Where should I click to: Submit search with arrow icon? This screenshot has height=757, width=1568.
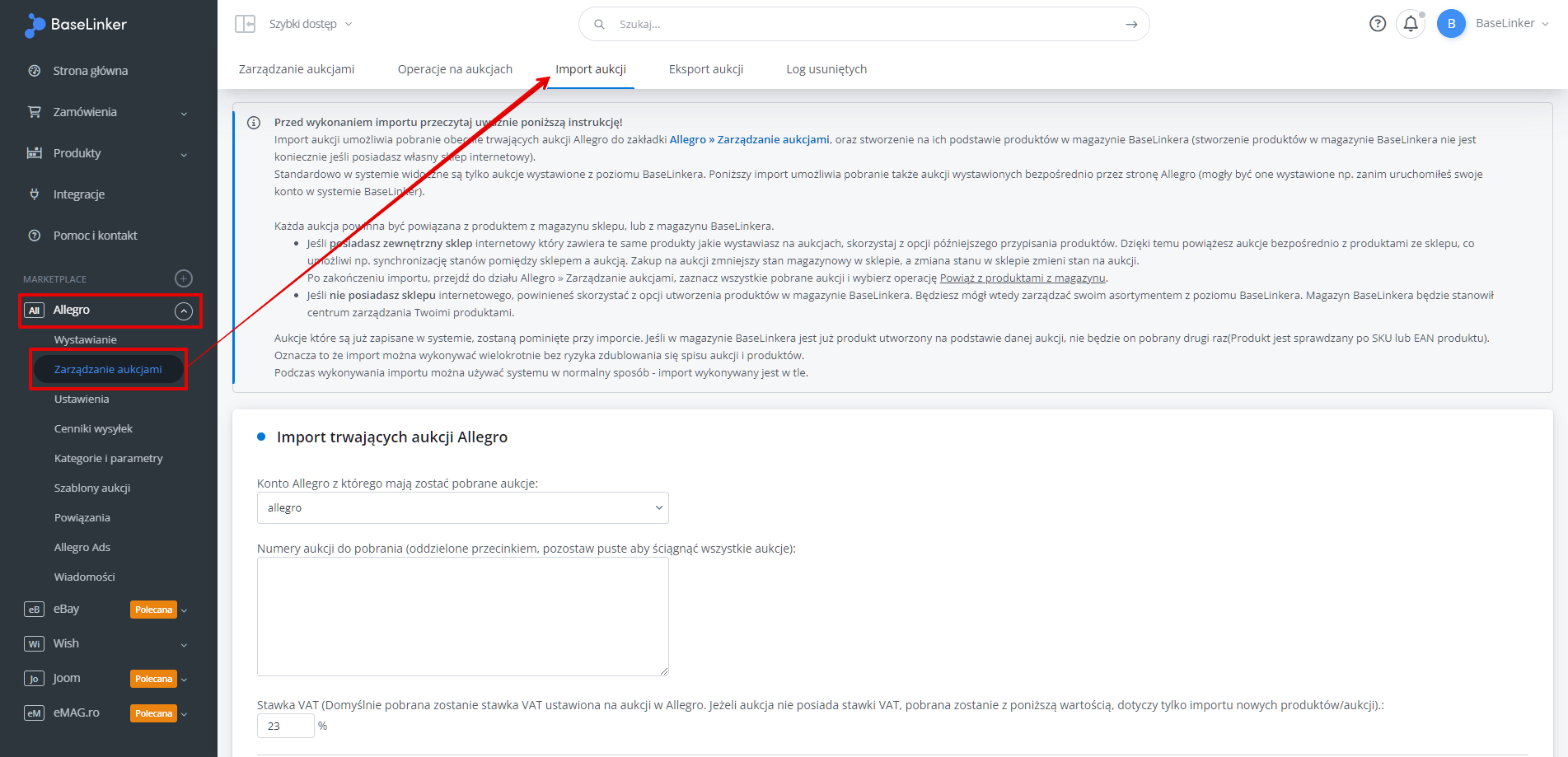[1131, 24]
